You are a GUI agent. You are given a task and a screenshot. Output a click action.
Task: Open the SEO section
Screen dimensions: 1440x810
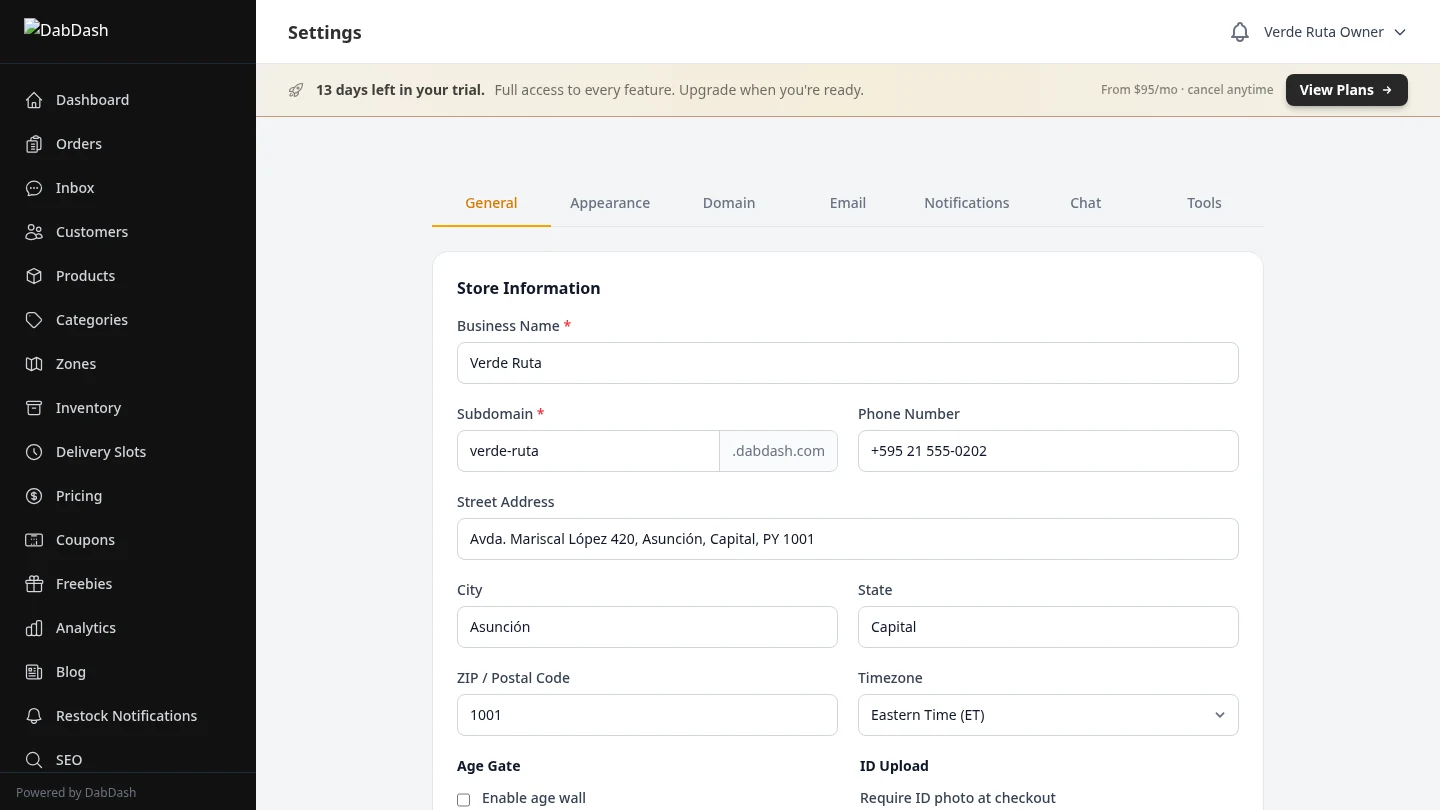pos(69,760)
